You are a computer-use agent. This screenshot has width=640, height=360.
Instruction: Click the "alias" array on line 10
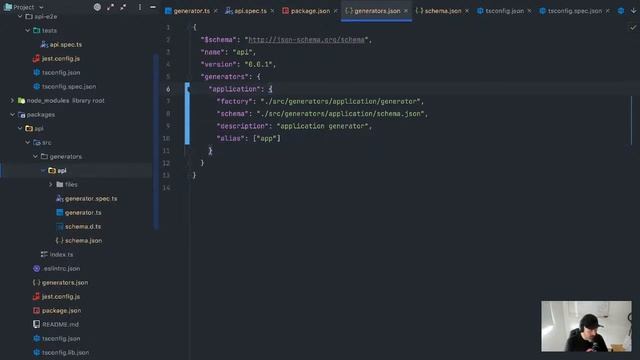pyautogui.click(x=267, y=138)
